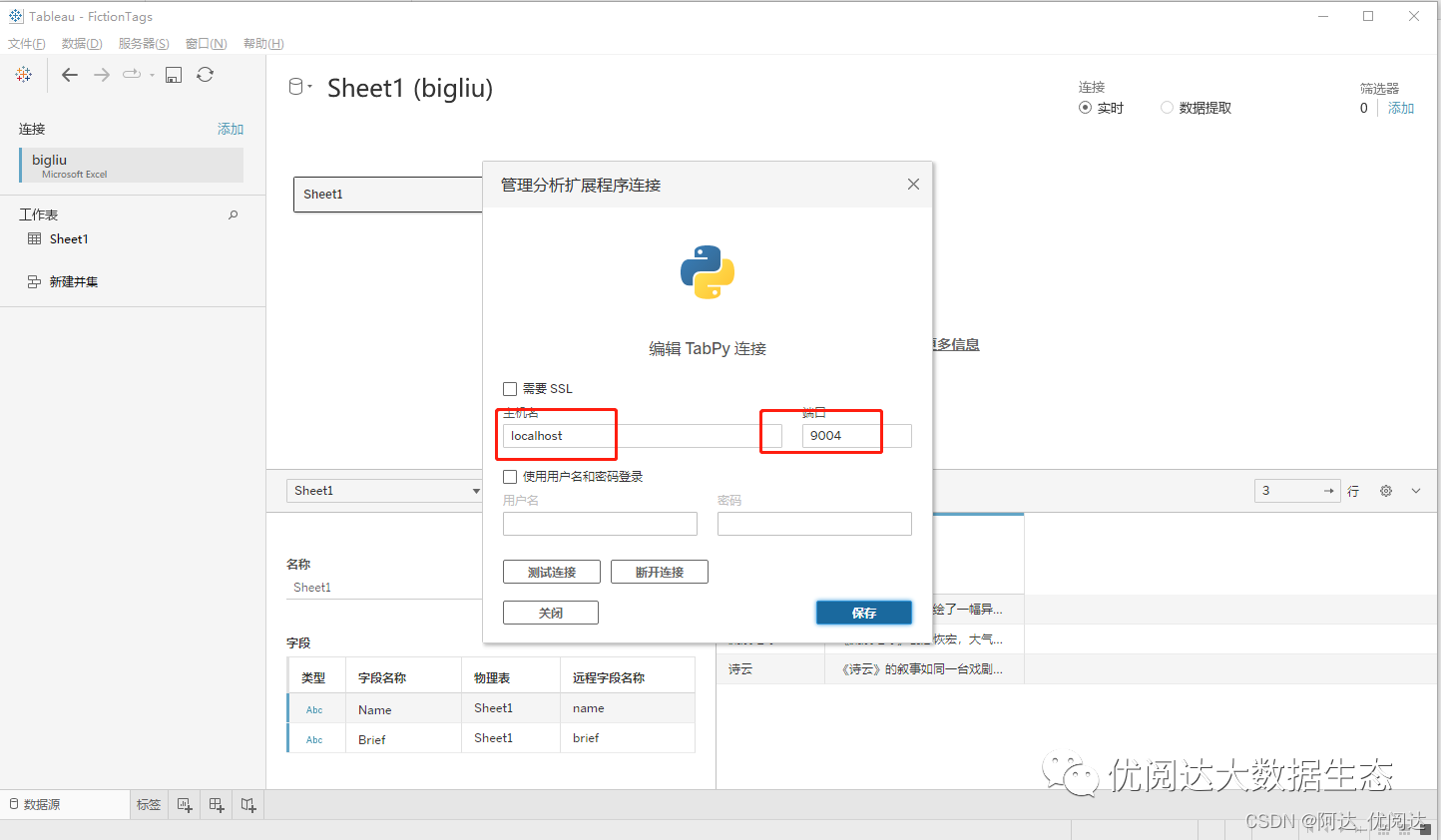This screenshot has height=840, width=1441.
Task: Click 新建并集 item
Action: coord(74,282)
